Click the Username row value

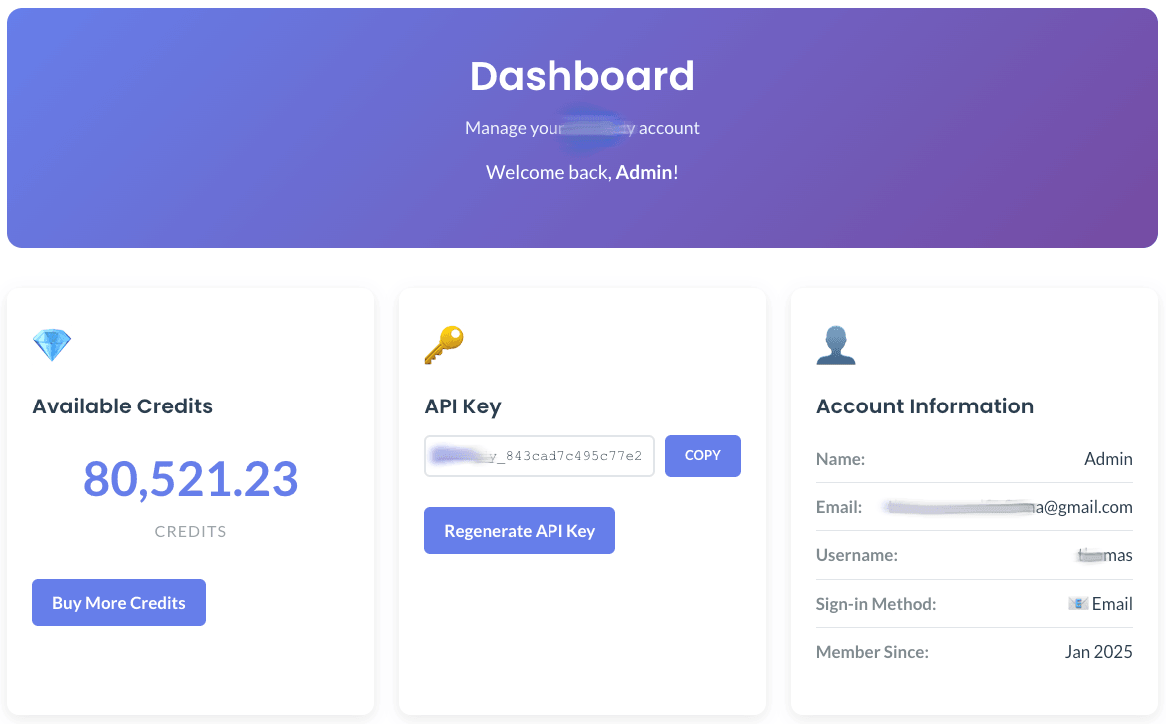coord(1104,555)
